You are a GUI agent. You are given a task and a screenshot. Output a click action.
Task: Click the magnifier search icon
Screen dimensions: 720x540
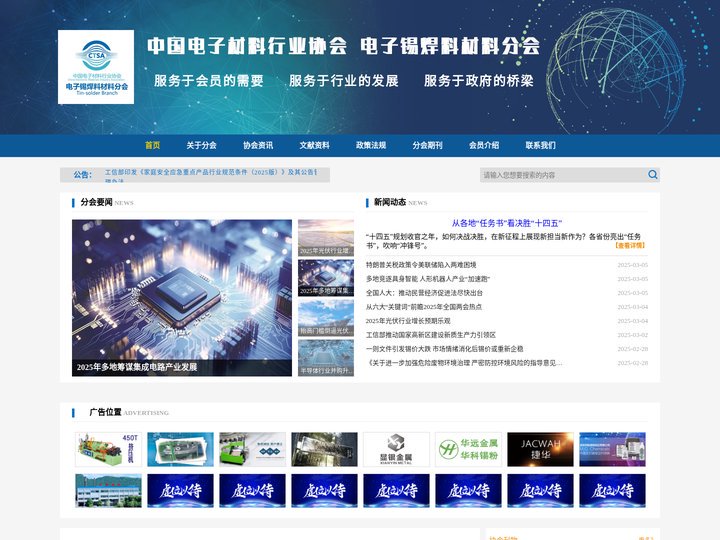(652, 174)
